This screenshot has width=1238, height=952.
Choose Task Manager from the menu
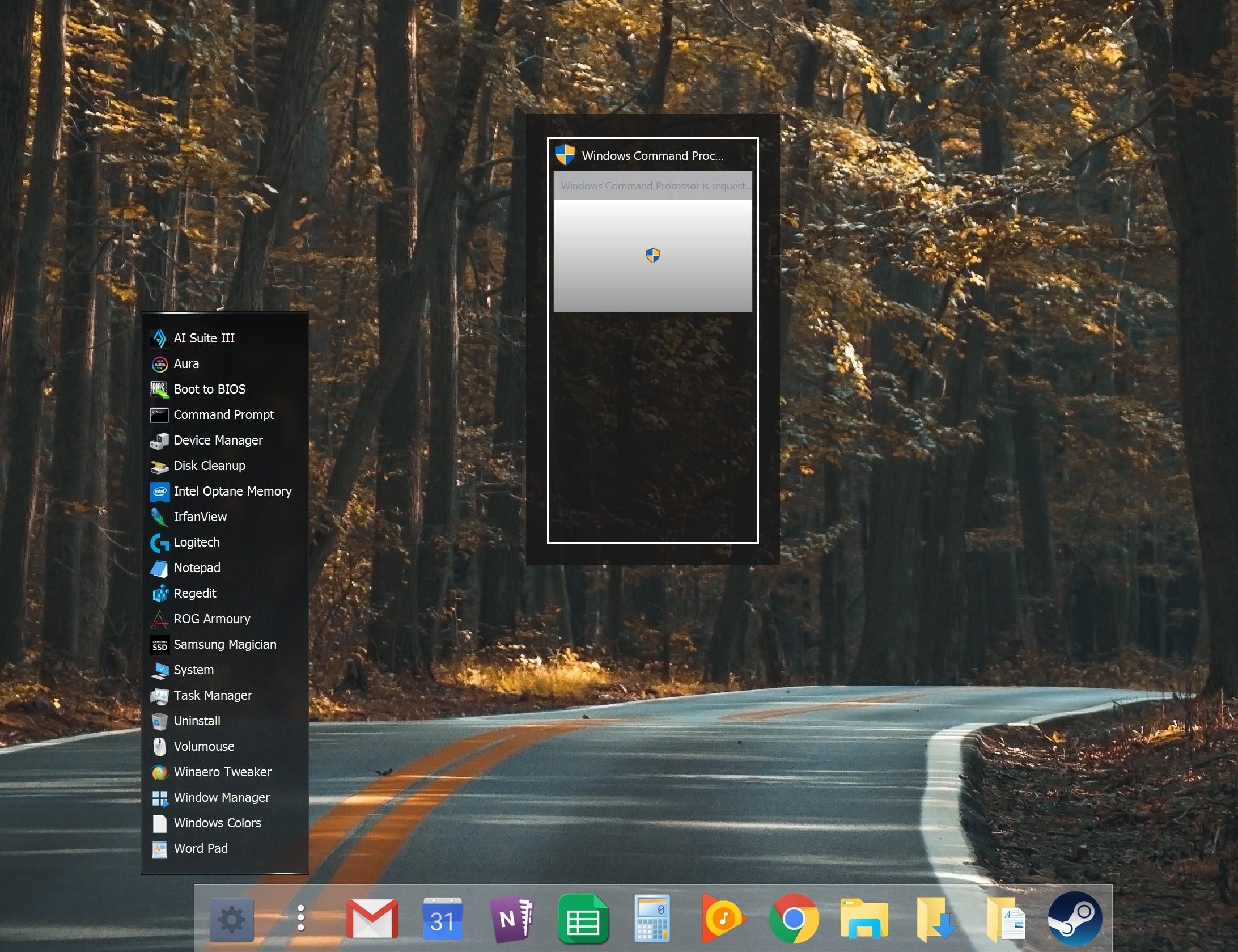point(213,695)
